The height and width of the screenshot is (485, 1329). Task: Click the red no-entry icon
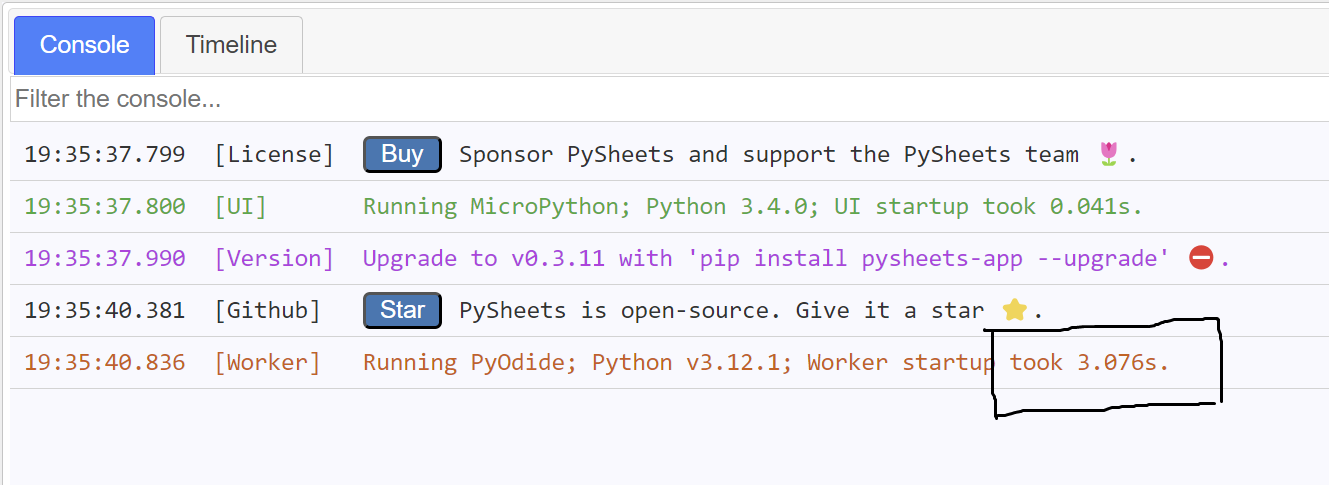[1201, 258]
